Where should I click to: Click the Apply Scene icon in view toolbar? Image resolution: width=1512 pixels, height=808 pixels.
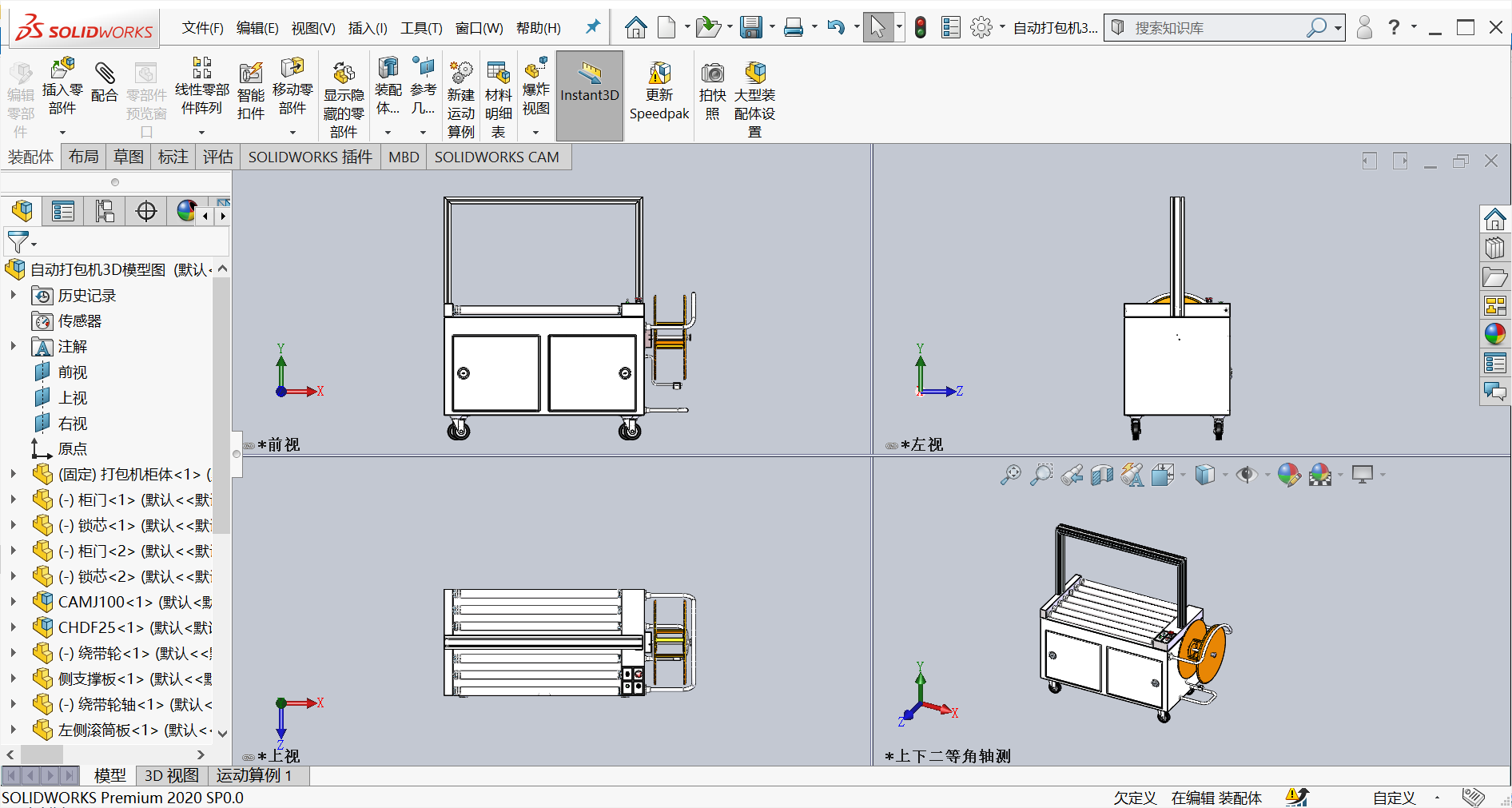coord(1320,476)
